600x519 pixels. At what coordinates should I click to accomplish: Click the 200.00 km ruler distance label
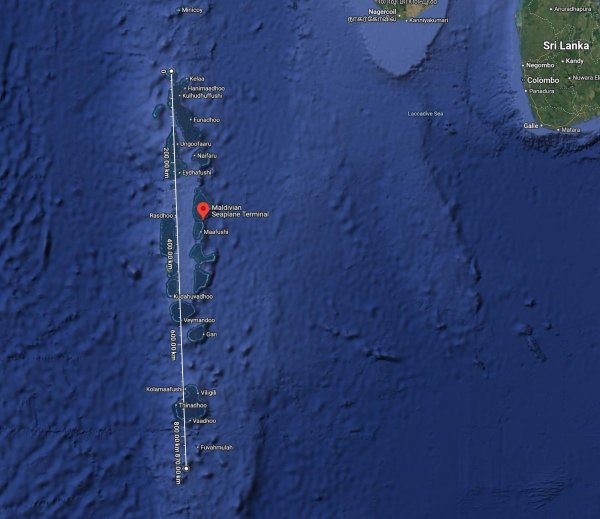(166, 163)
